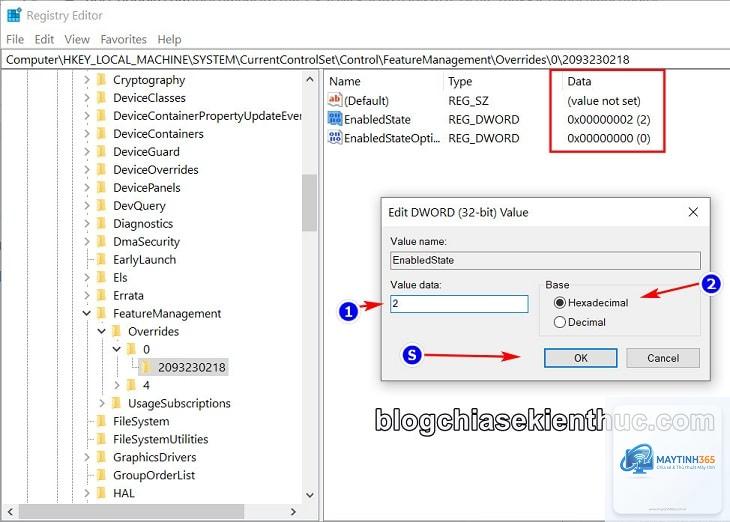
Task: Collapse the 0 subkey
Action: coord(117,349)
